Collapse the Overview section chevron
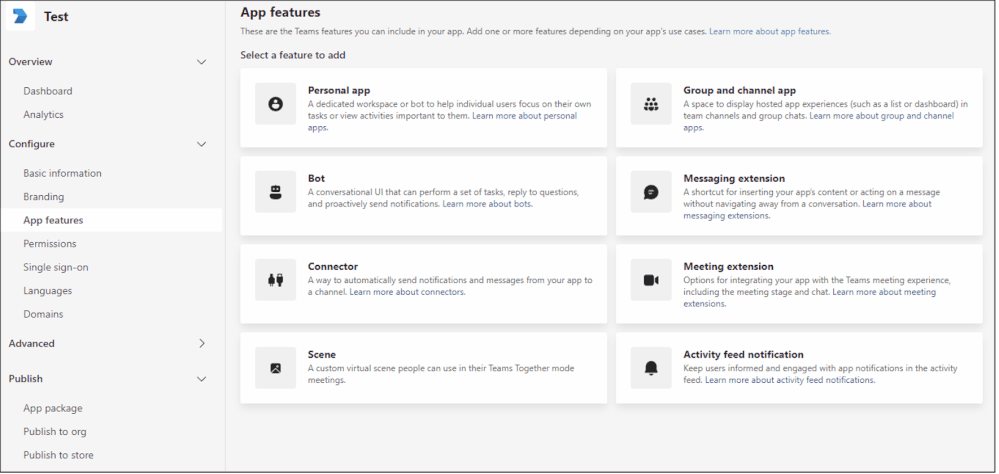The width and height of the screenshot is (999, 474). coord(201,62)
